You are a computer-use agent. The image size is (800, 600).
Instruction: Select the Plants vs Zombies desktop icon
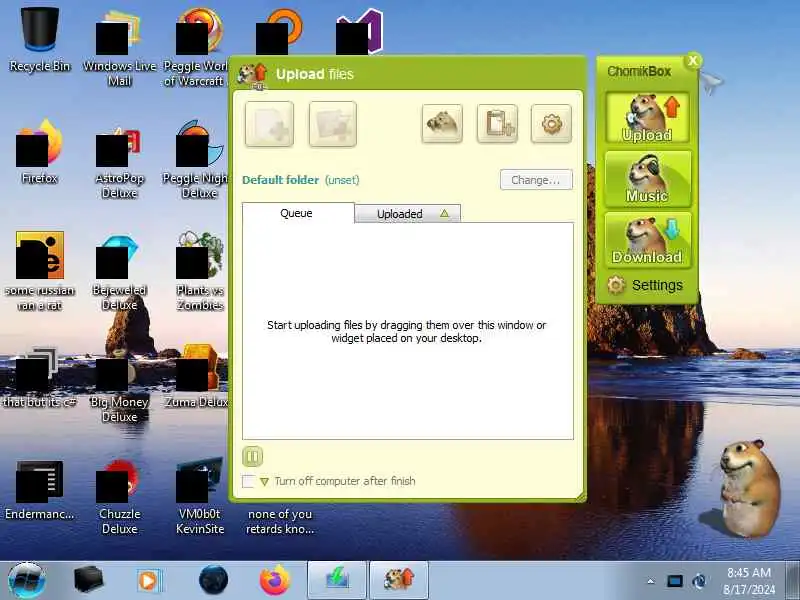click(199, 271)
